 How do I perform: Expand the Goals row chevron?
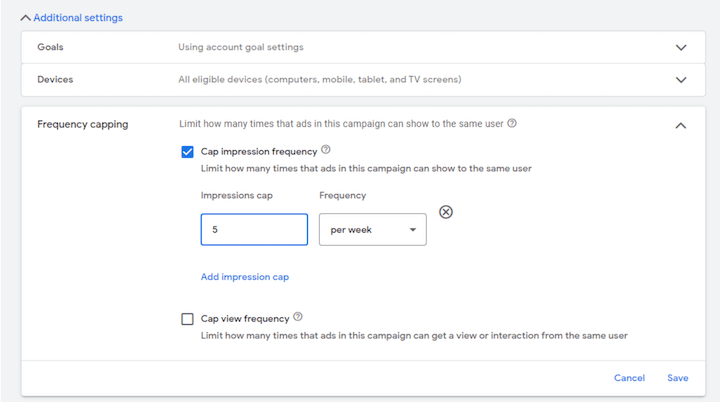pyautogui.click(x=681, y=47)
